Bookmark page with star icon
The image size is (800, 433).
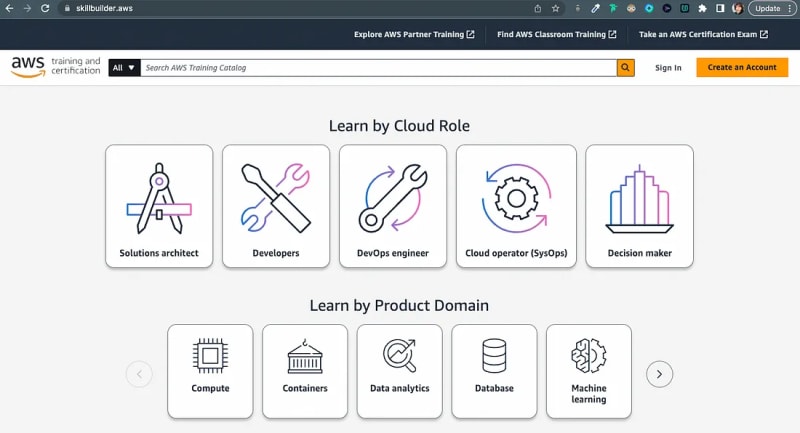(x=556, y=8)
